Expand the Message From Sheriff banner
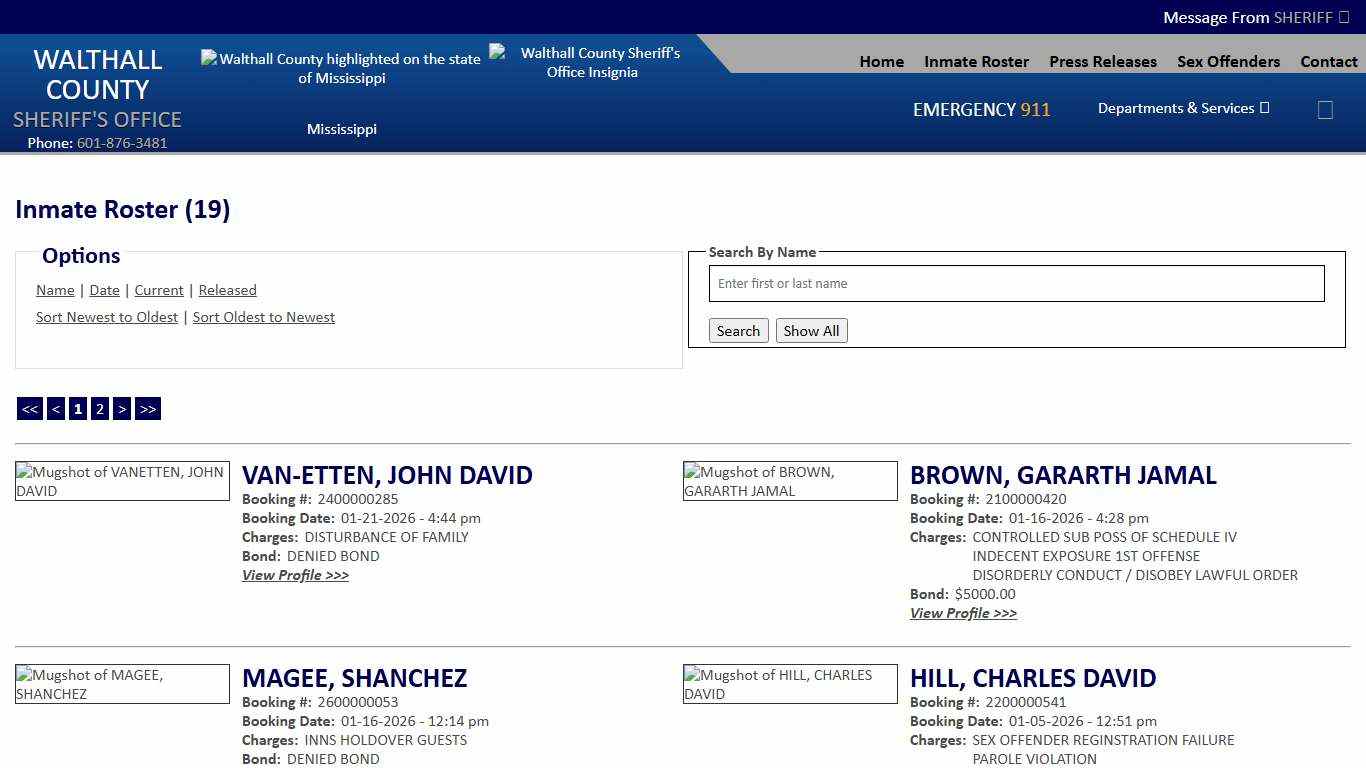The height and width of the screenshot is (768, 1366). [1256, 17]
